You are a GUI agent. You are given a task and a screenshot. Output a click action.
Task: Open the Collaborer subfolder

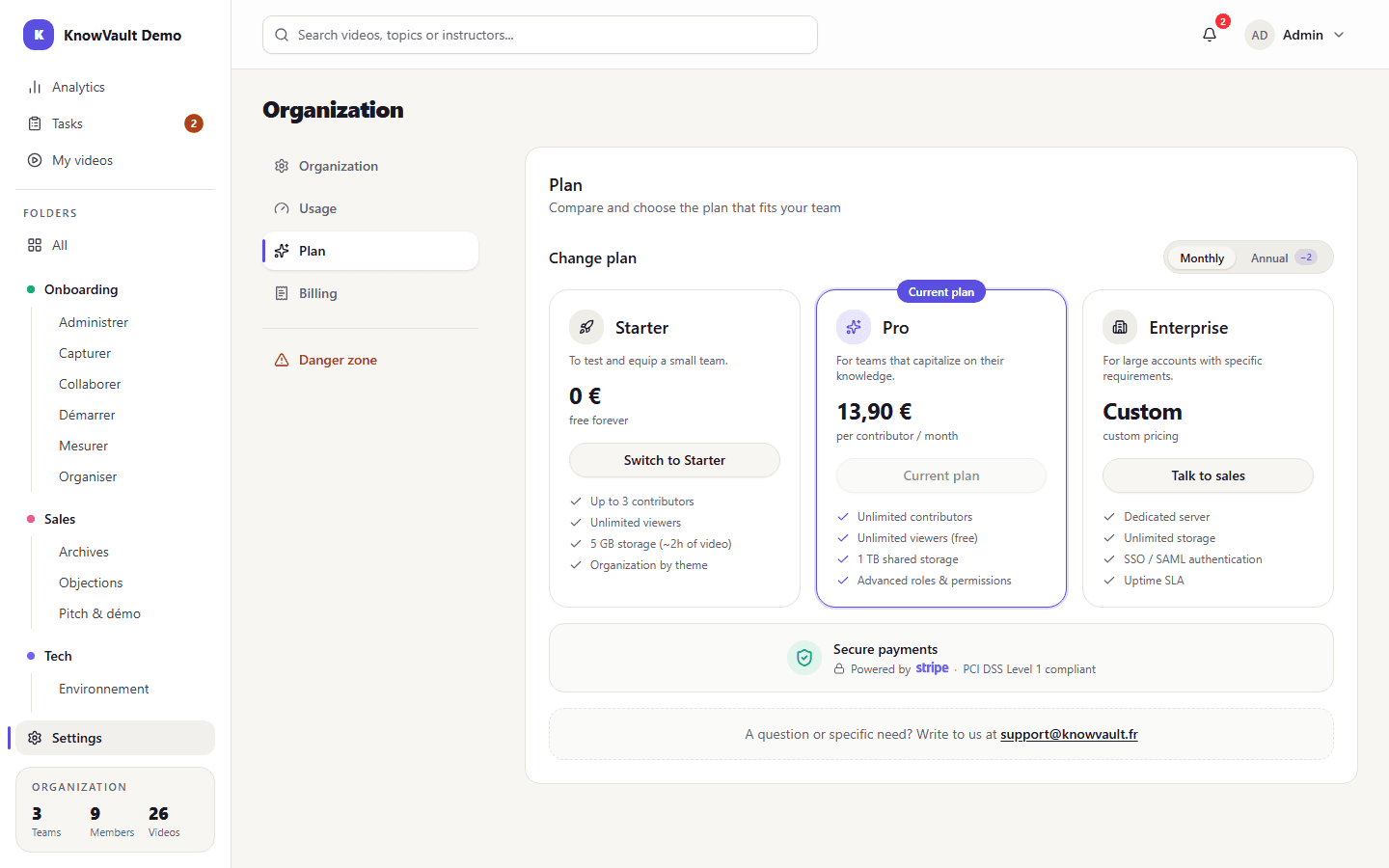[90, 384]
